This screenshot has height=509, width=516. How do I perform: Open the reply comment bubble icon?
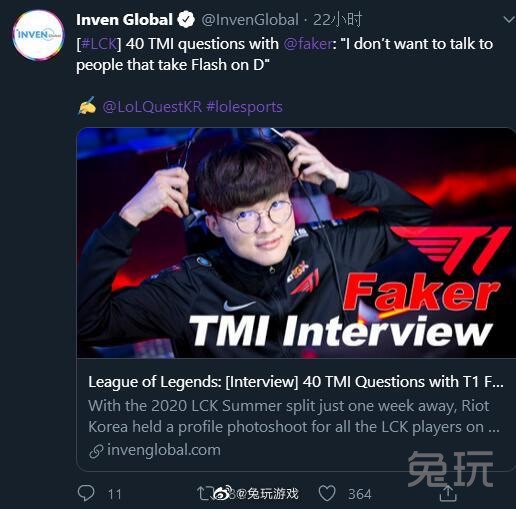click(x=86, y=493)
